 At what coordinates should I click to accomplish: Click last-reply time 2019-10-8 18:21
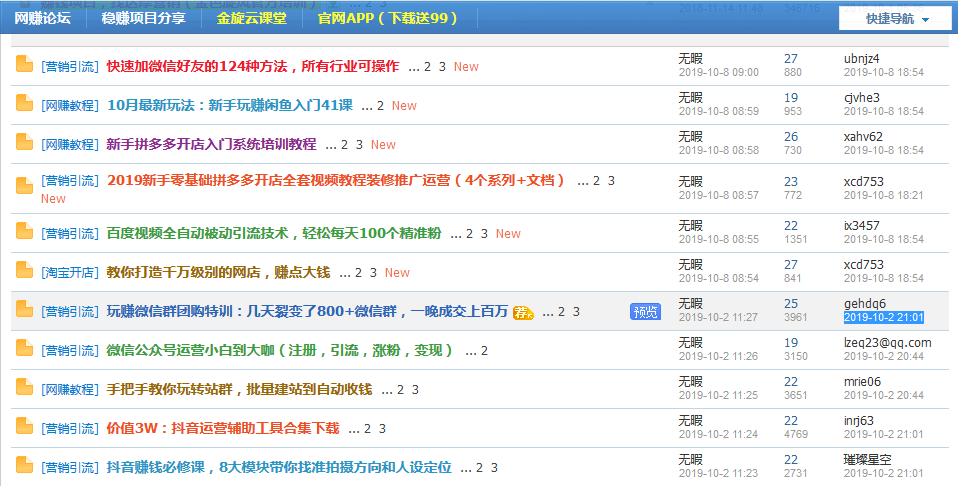[x=884, y=196]
